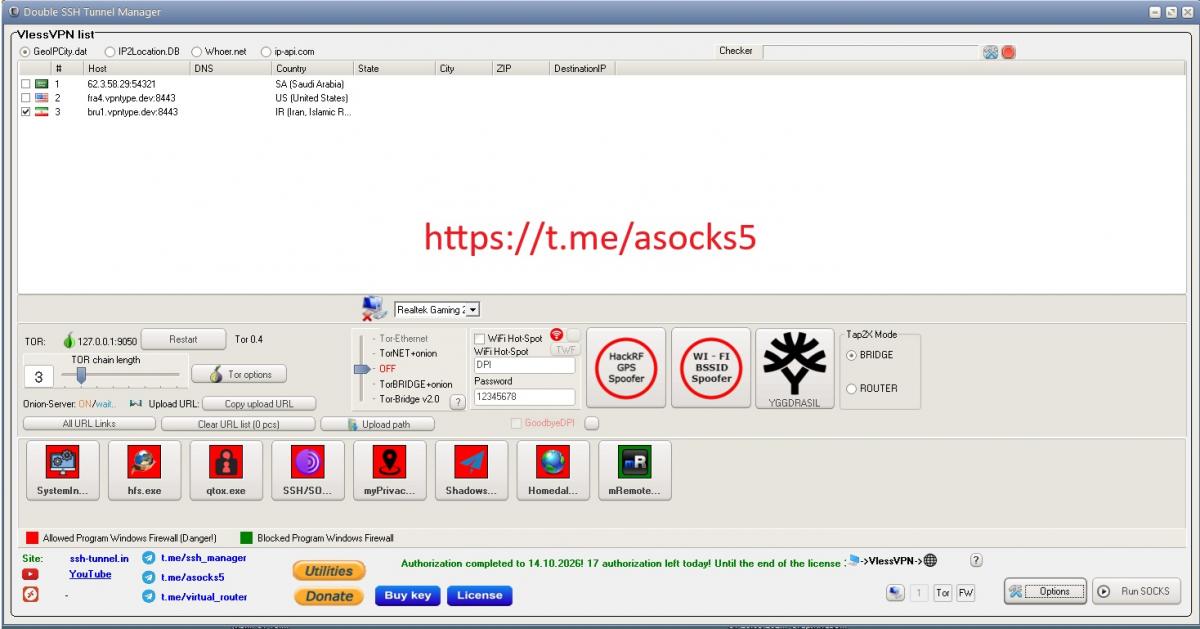Viewport: 1200px width, 629px height.
Task: Select ROUTER in Tap2X Mode
Action: tap(852, 388)
